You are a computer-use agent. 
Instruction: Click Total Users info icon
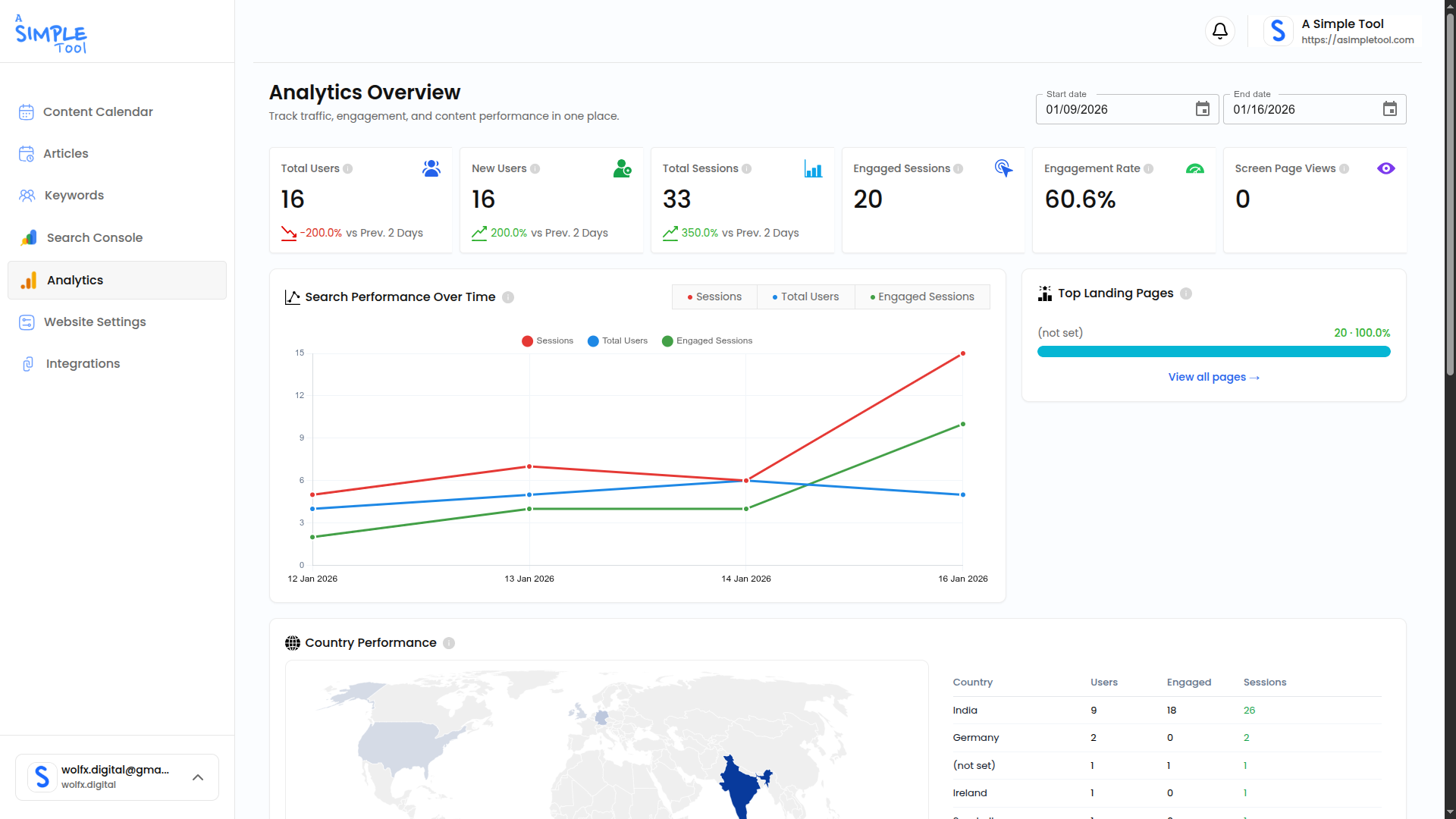coord(347,169)
